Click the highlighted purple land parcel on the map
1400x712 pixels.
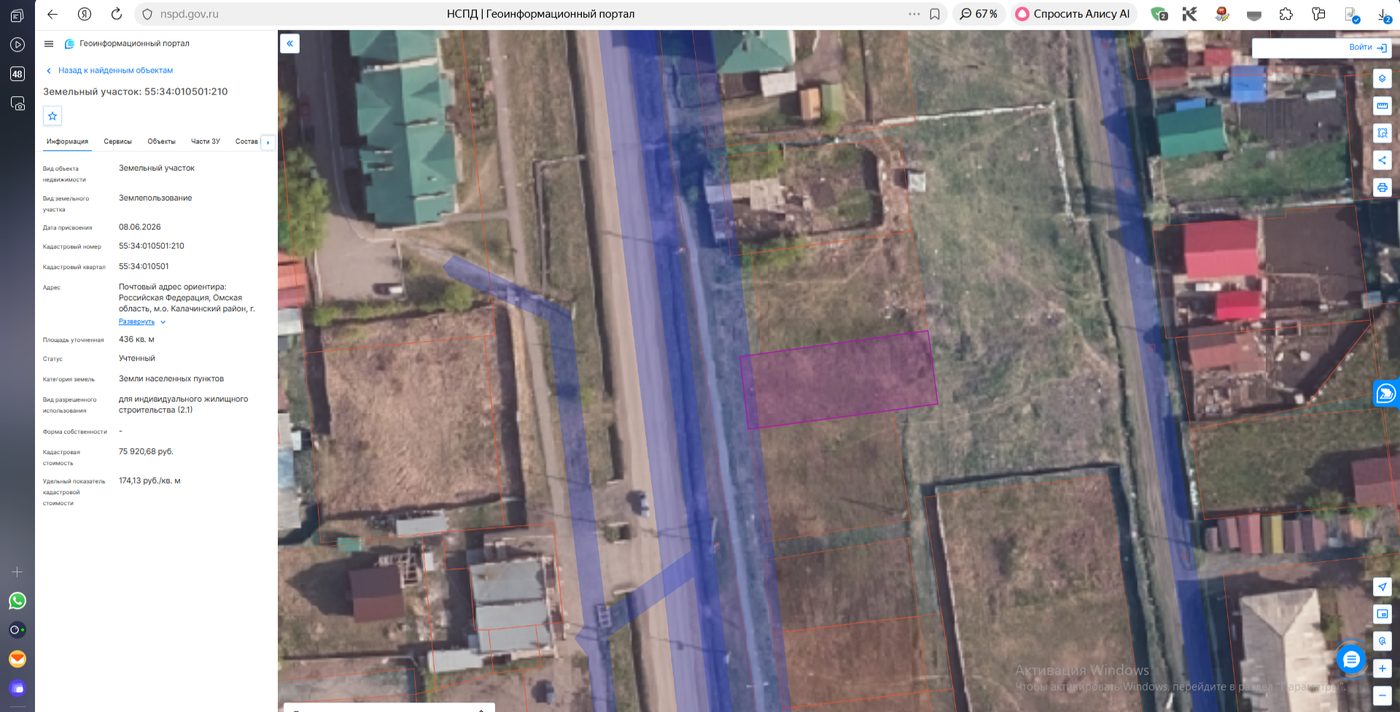click(x=839, y=380)
